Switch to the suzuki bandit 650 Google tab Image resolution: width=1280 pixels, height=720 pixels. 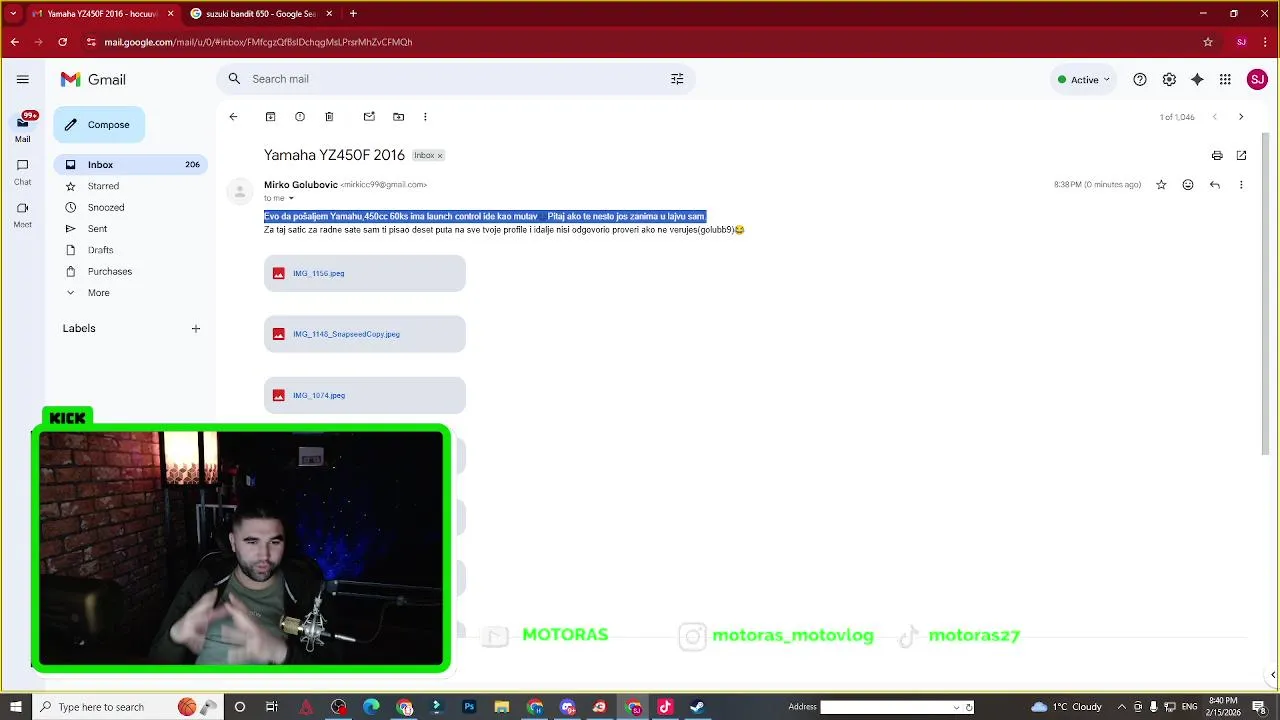[x=260, y=14]
